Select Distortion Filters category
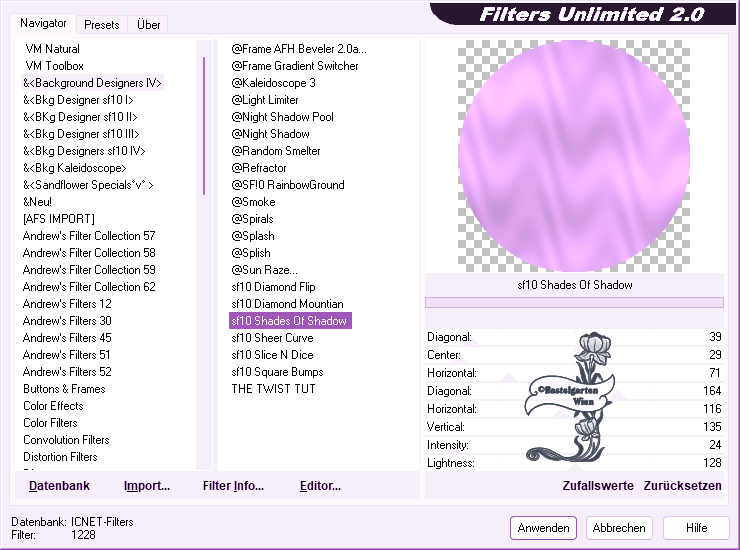 click(x=60, y=457)
